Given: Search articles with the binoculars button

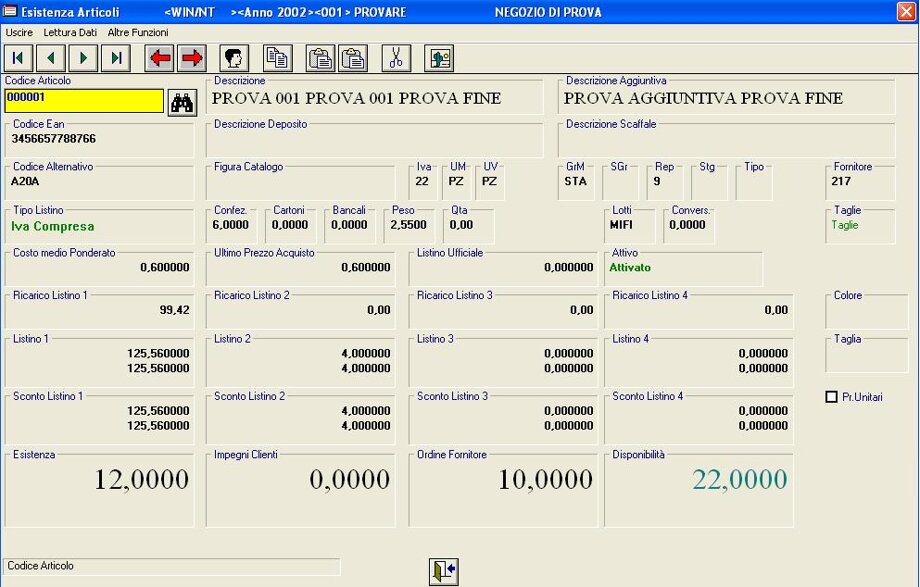Looking at the screenshot, I should coord(182,102).
